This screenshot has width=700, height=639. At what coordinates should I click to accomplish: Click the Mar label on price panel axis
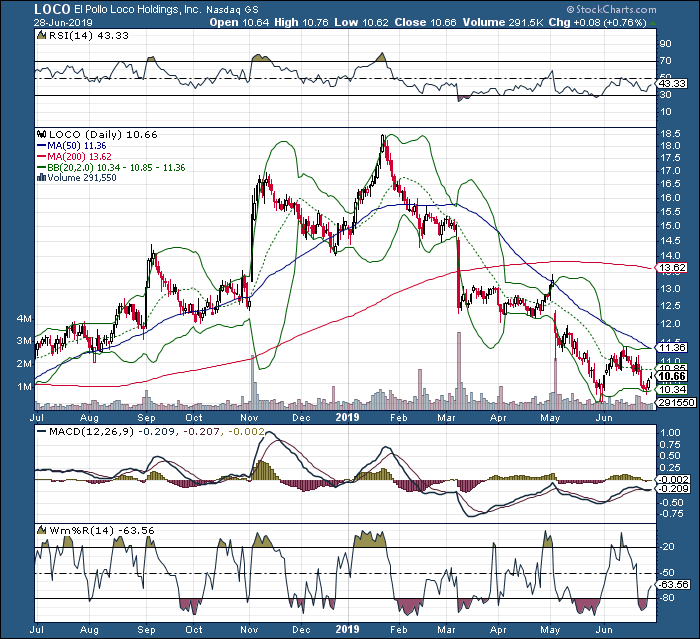click(446, 417)
